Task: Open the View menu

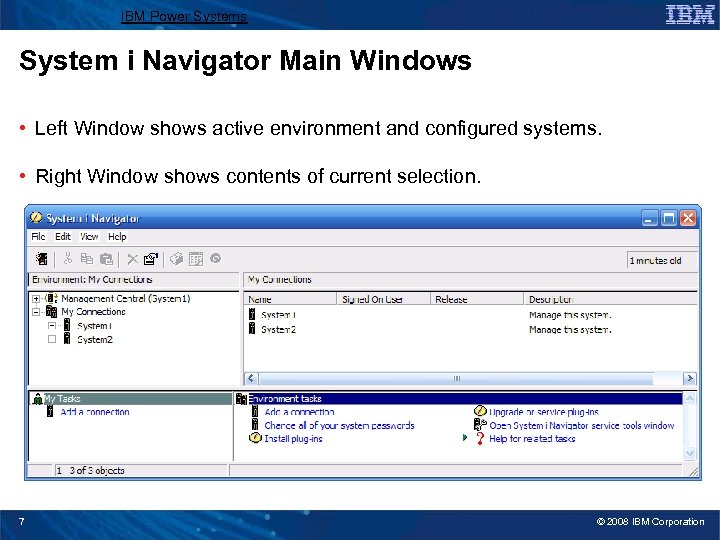Action: pyautogui.click(x=89, y=237)
